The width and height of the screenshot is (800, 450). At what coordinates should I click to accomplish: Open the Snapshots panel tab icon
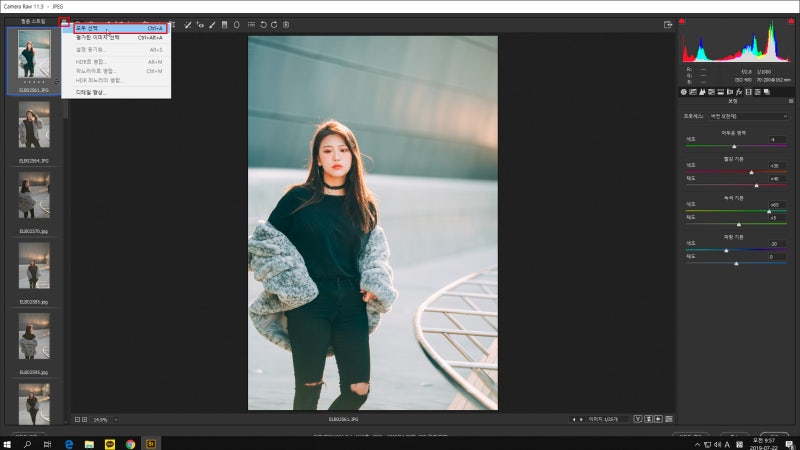[767, 92]
